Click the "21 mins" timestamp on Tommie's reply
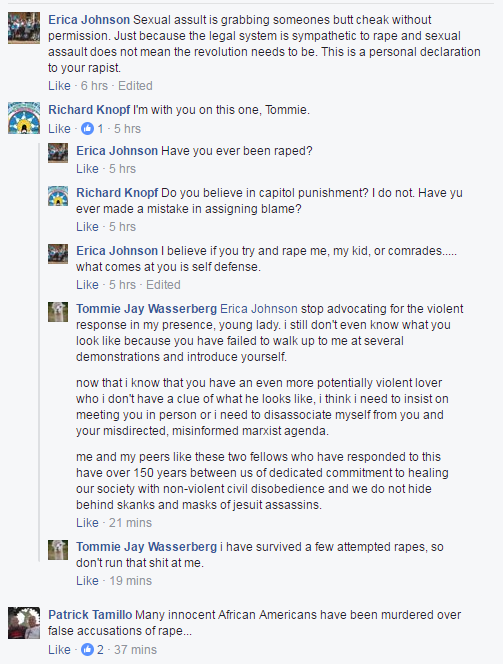503x664 pixels. tap(130, 523)
